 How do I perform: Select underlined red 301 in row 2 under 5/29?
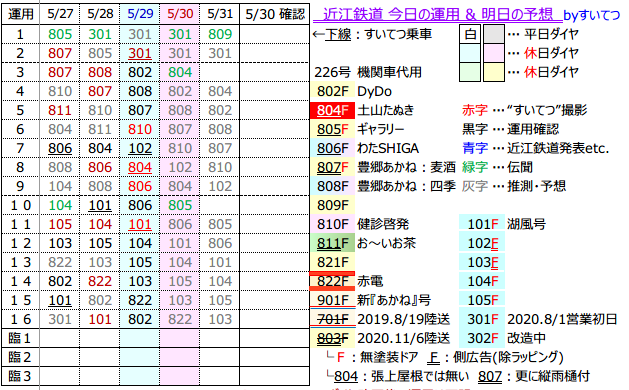(140, 53)
